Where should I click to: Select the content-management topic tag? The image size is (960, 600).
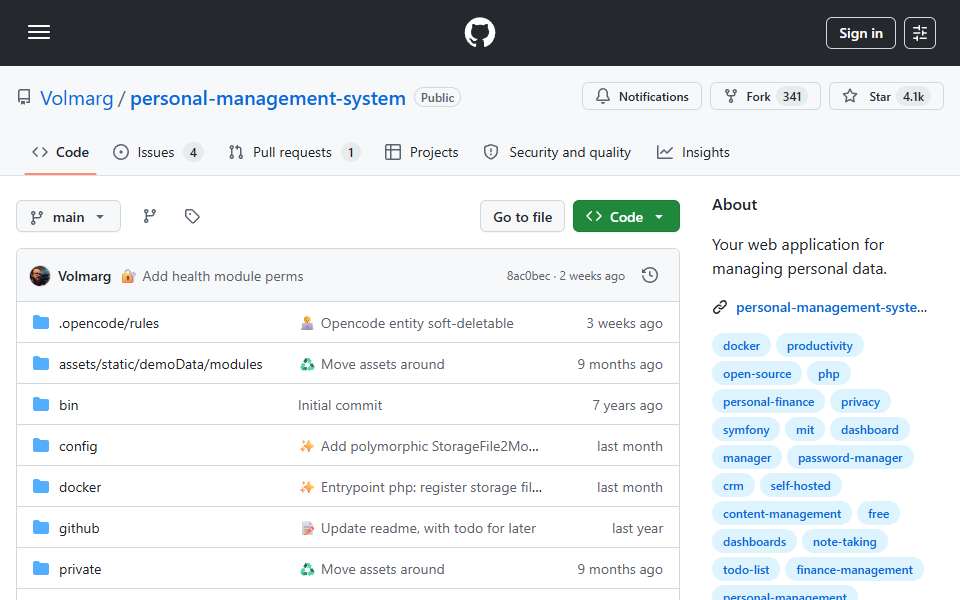pyautogui.click(x=782, y=514)
